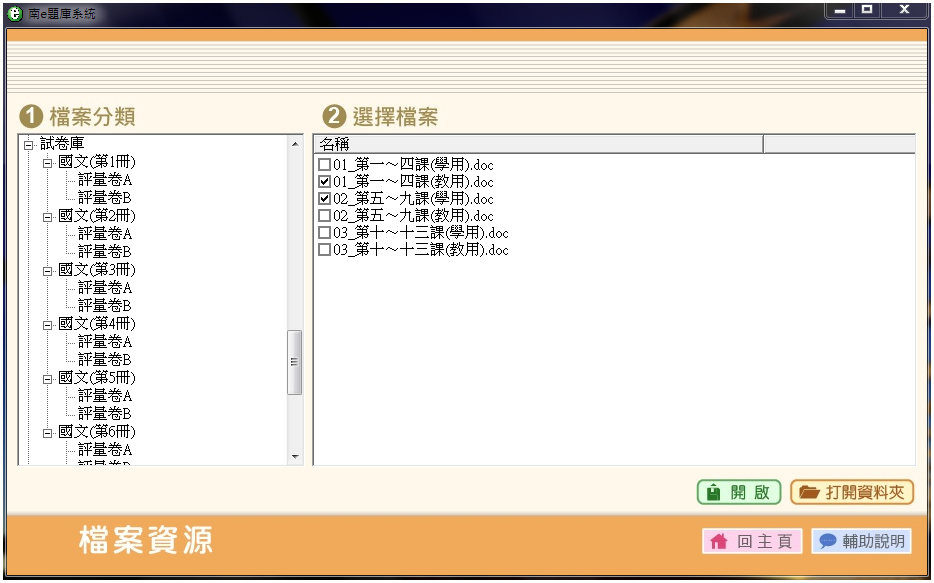934x583 pixels.
Task: Uncheck the 02_第五～九課(學用).doc checkbox
Action: tap(324, 199)
